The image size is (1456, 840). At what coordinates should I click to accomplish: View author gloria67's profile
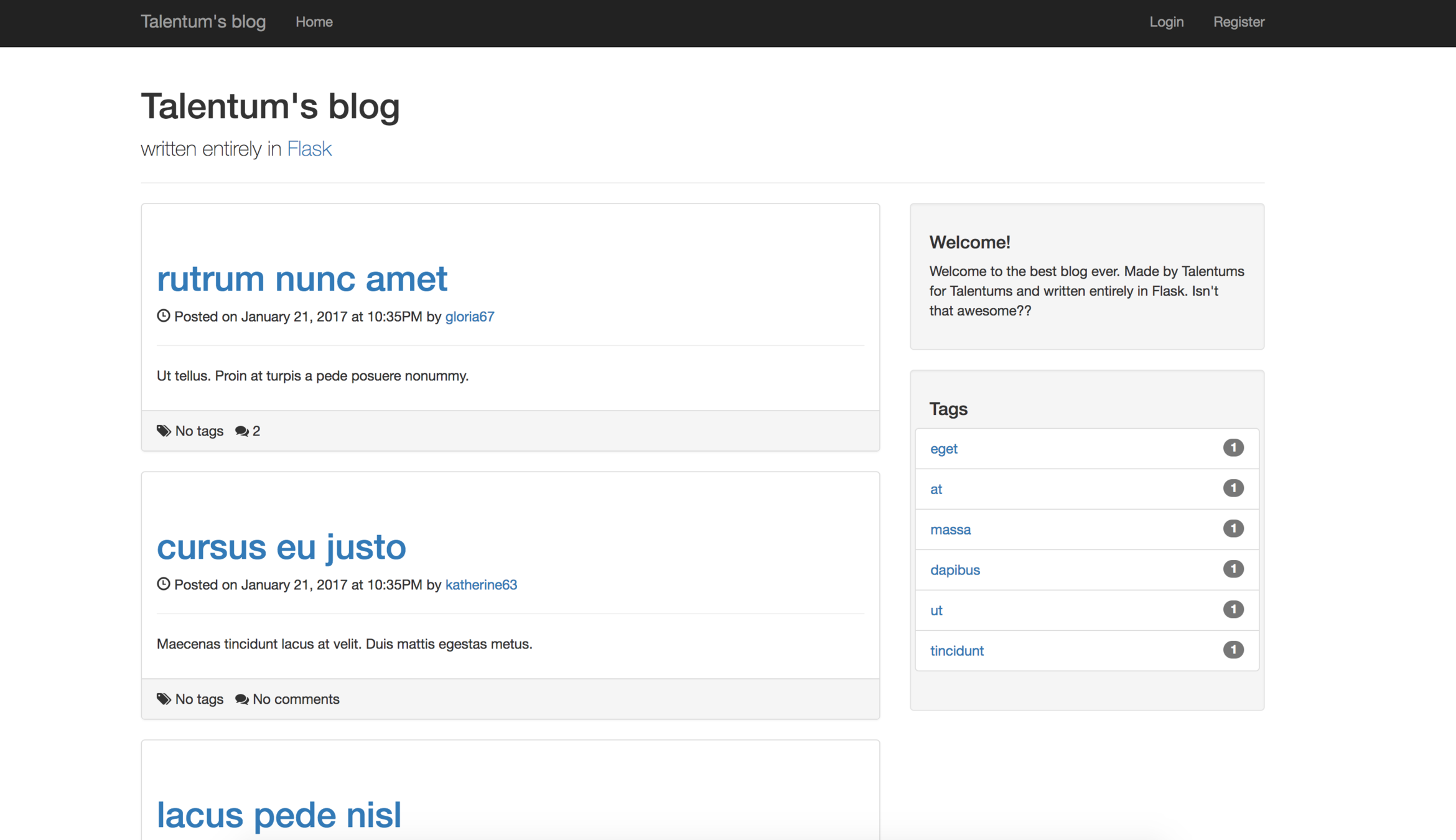(x=469, y=316)
